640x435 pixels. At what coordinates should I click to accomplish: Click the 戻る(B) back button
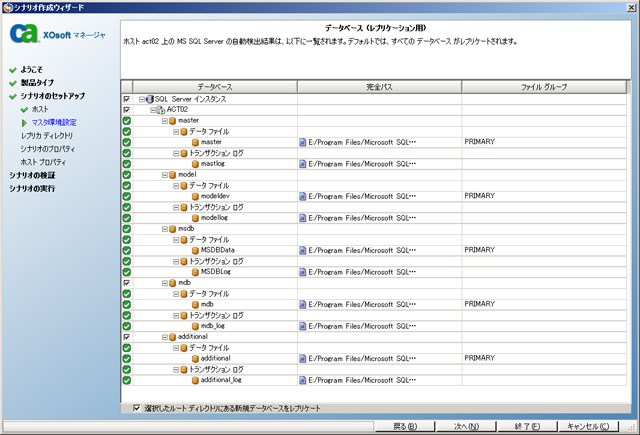click(x=404, y=426)
